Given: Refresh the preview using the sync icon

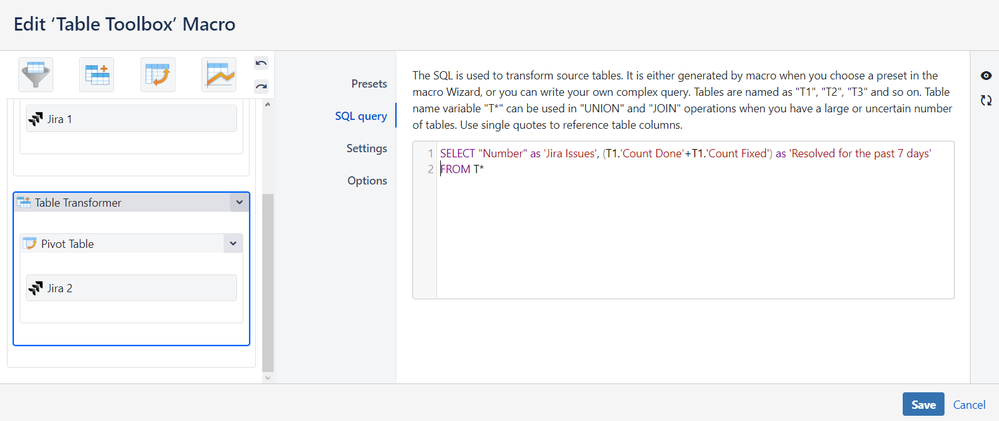Looking at the screenshot, I should click(x=987, y=100).
